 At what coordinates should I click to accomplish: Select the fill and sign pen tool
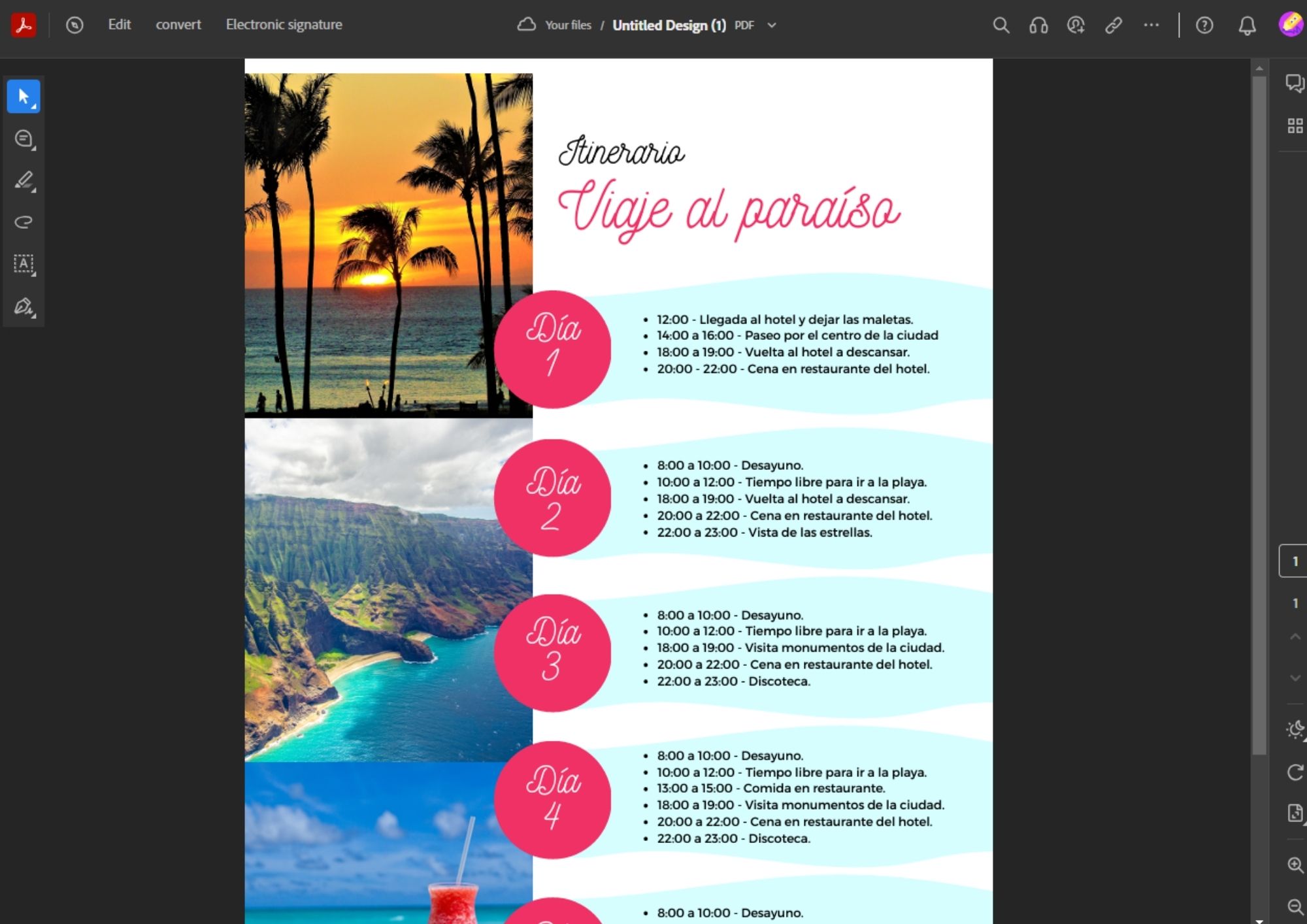point(24,306)
